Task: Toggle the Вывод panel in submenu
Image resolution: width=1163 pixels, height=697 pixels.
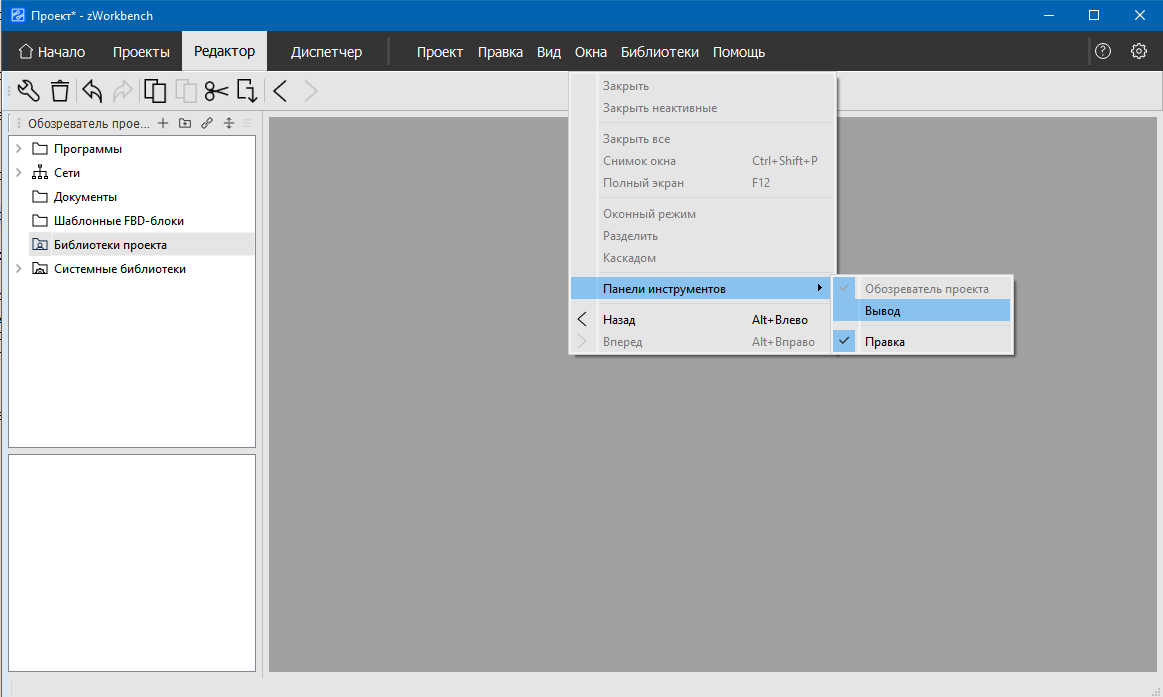Action: pos(882,311)
